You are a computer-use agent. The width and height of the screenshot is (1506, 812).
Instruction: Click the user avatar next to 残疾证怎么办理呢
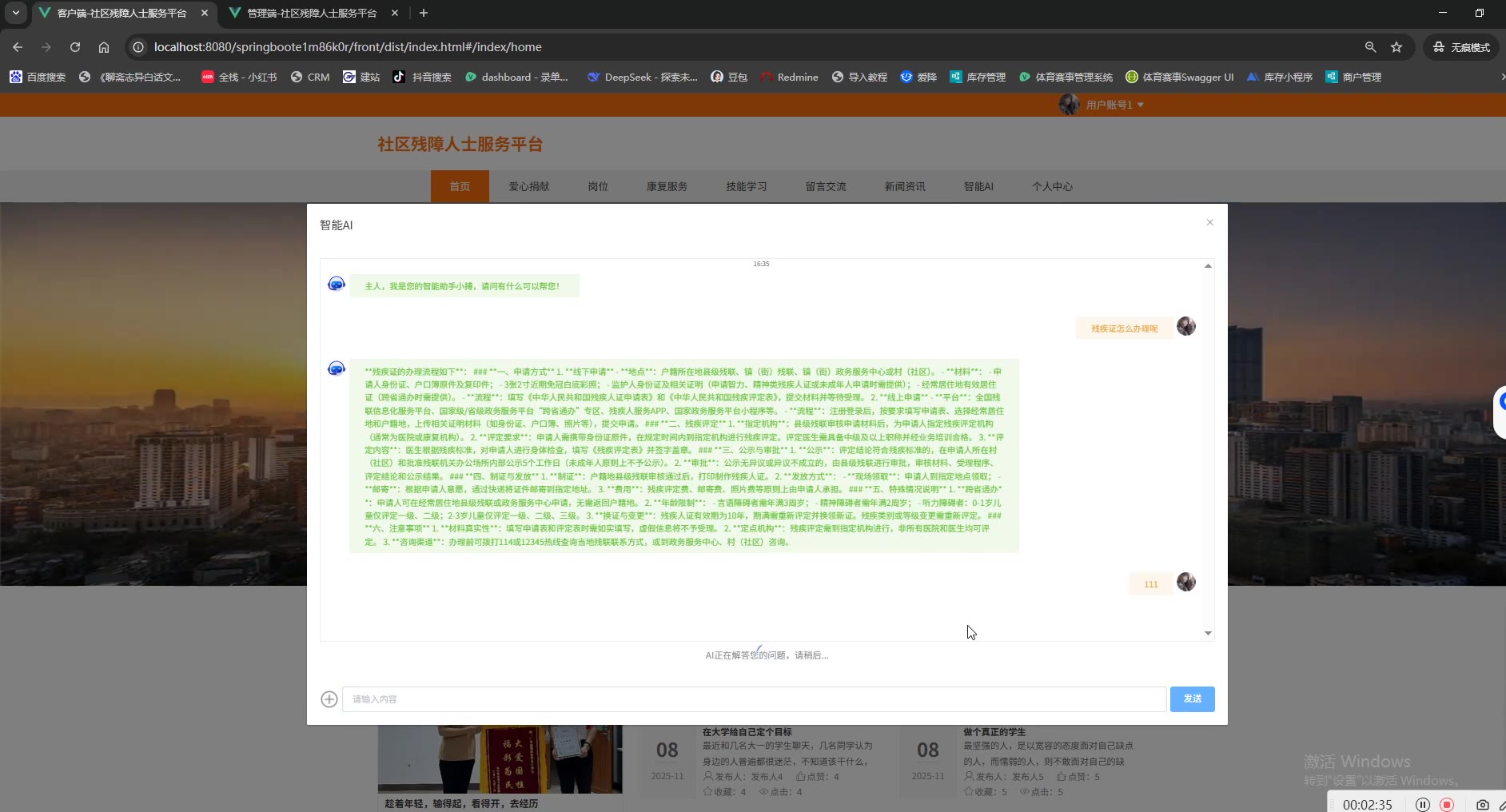(x=1186, y=326)
